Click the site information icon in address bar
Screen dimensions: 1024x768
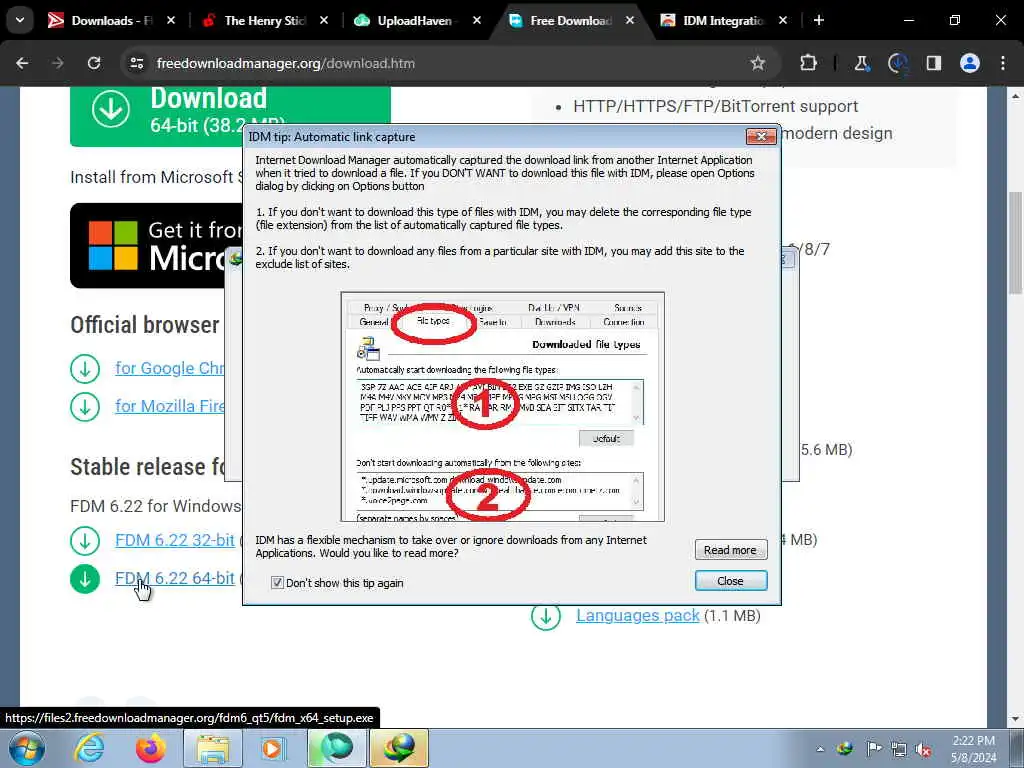[x=136, y=63]
